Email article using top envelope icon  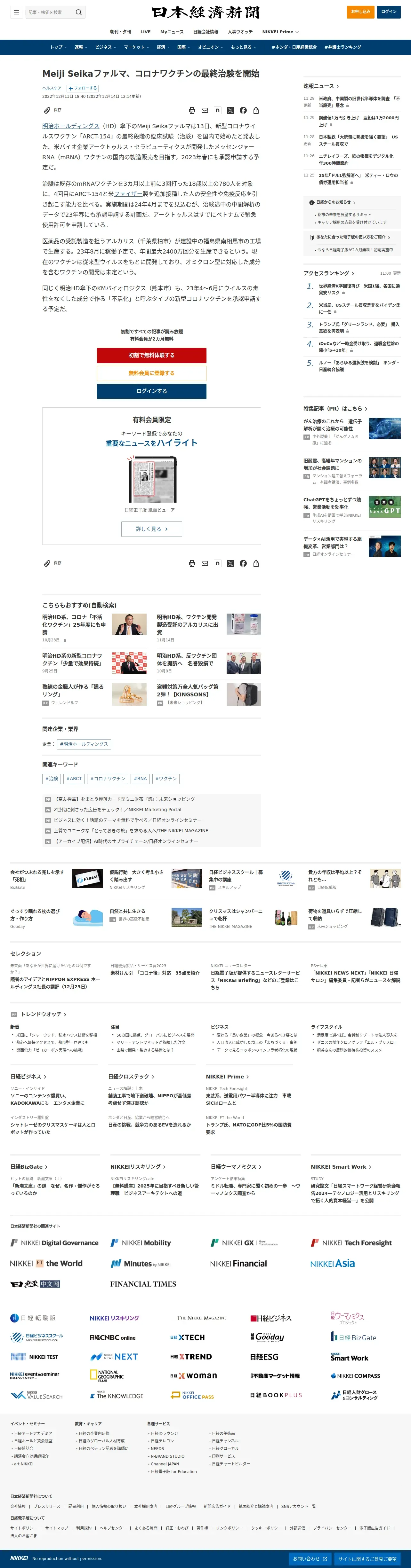tap(205, 110)
